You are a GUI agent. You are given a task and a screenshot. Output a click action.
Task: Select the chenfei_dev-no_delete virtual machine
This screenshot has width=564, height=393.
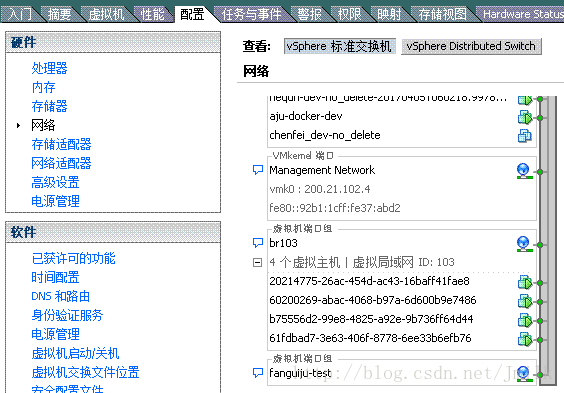[x=325, y=136]
